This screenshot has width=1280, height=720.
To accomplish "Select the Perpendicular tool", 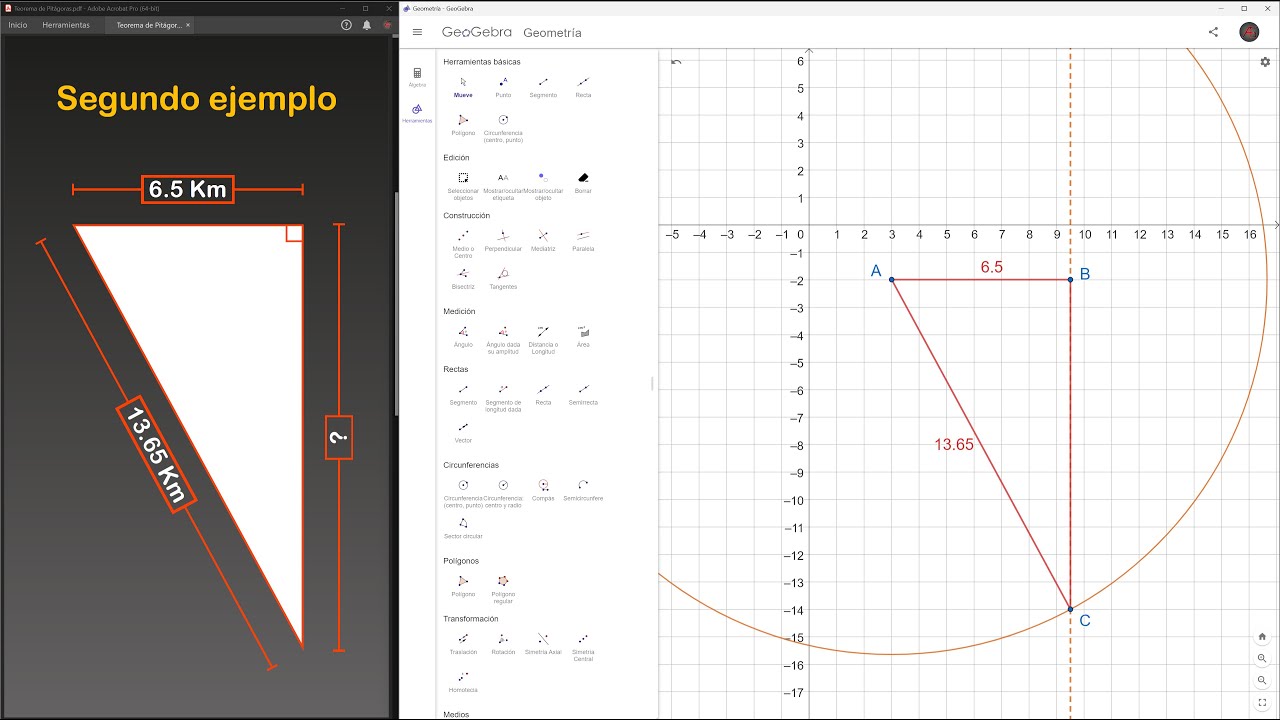I will click(503, 240).
